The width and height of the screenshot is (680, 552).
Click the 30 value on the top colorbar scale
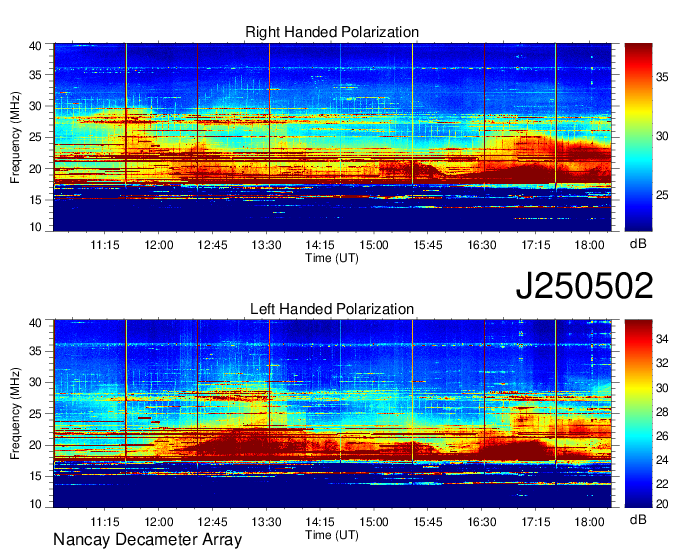point(662,136)
